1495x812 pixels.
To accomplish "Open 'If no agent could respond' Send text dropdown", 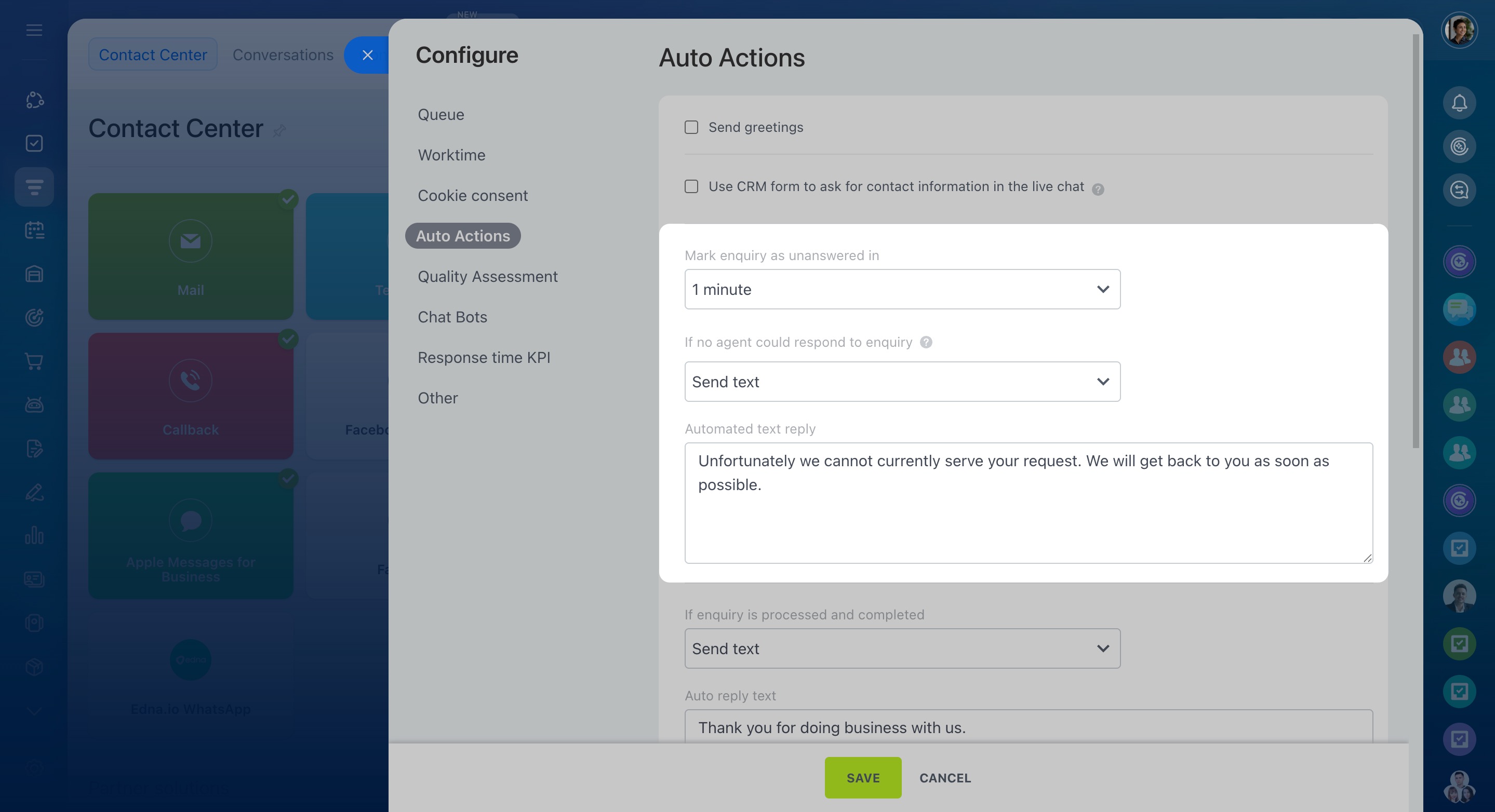I will pyautogui.click(x=902, y=382).
